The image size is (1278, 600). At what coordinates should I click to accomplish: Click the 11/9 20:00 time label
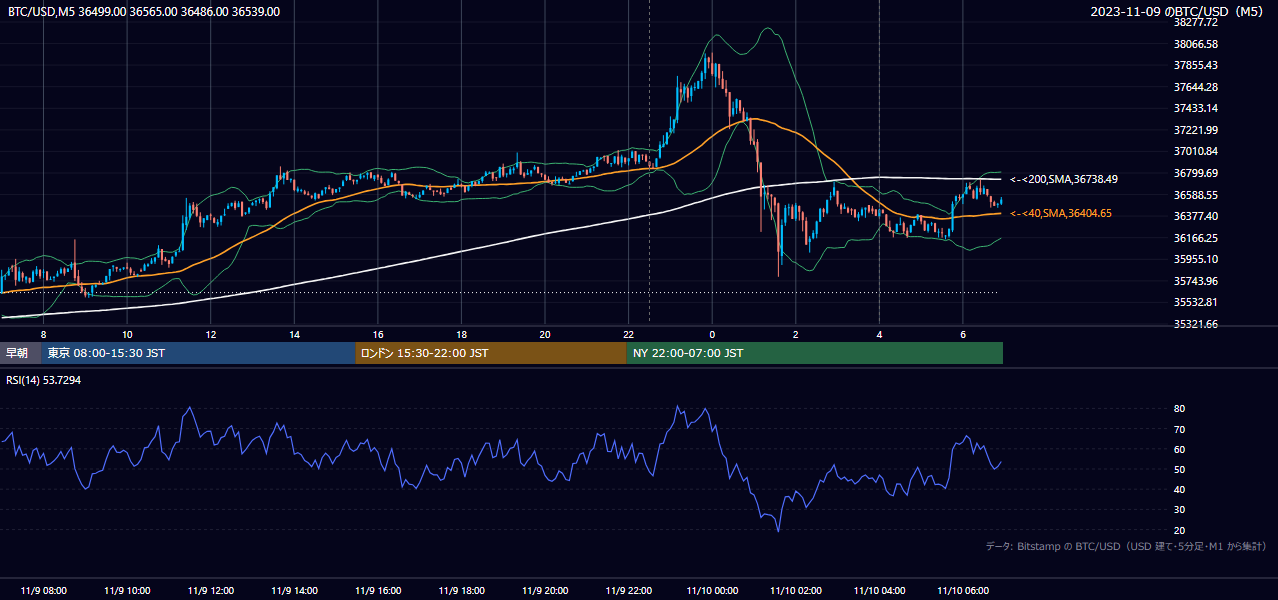click(x=544, y=590)
